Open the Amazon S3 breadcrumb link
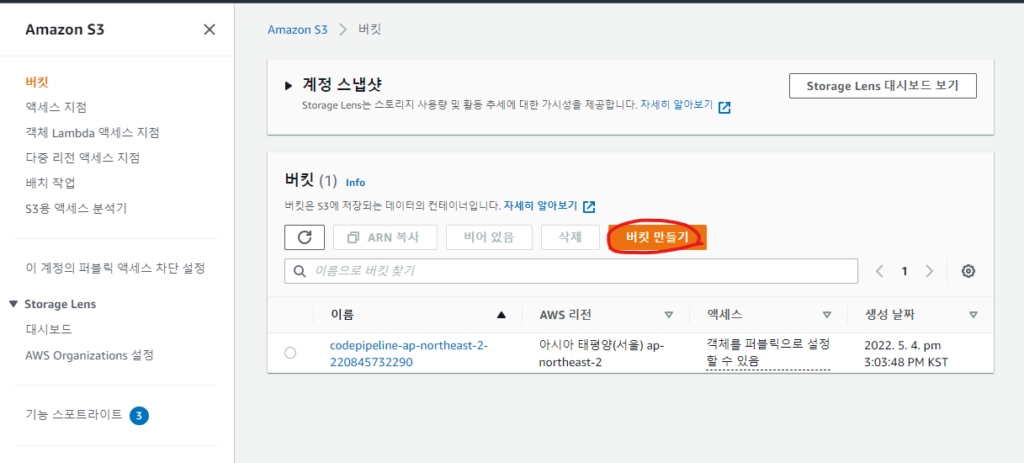Screen dimensions: 1024x463 pyautogui.click(x=297, y=29)
